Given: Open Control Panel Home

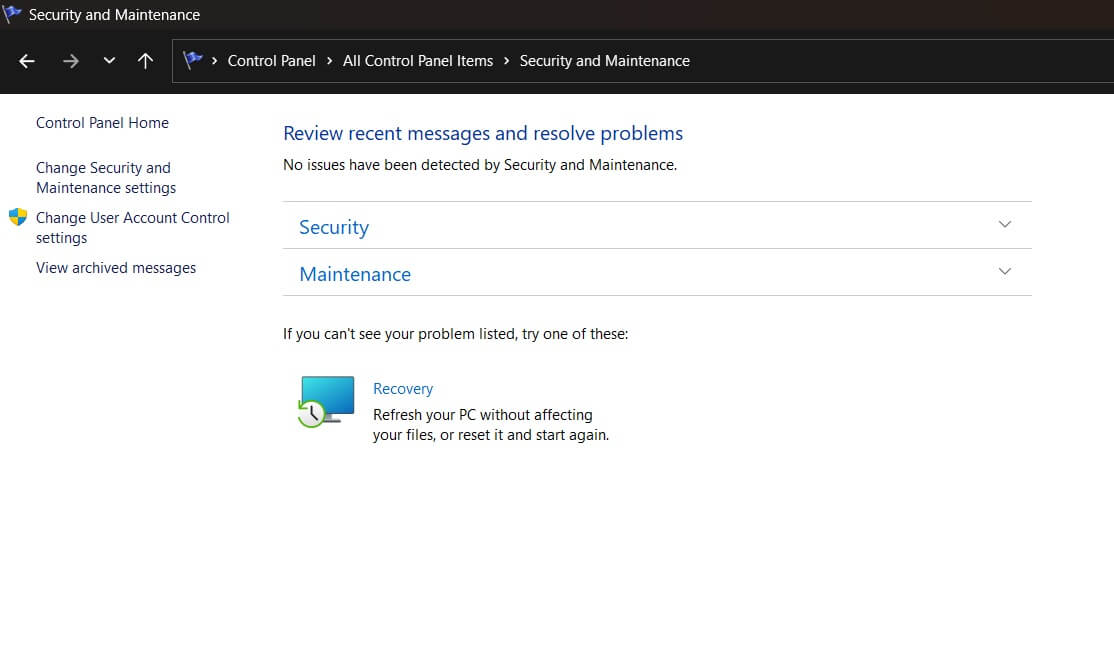Looking at the screenshot, I should 102,122.
